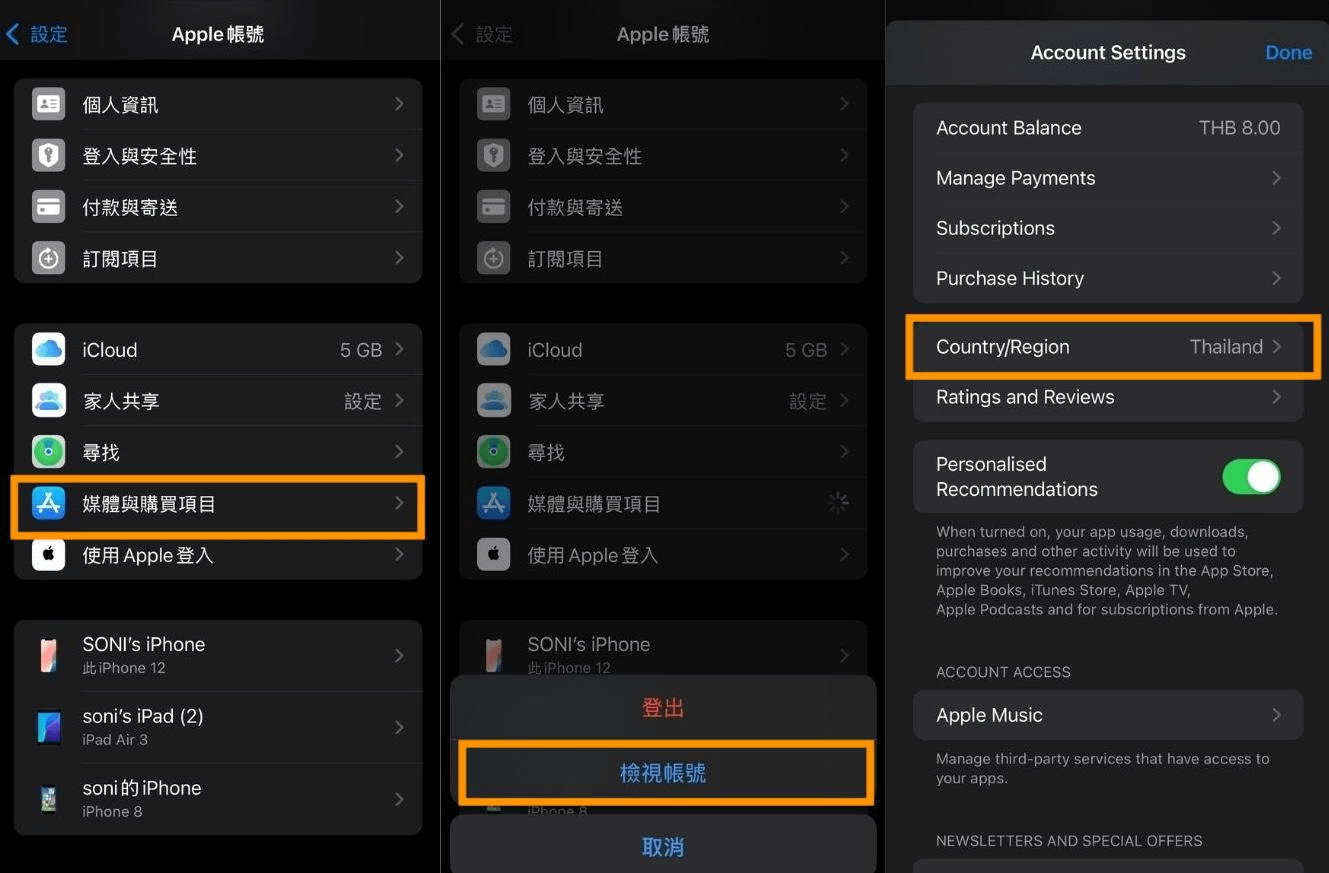The image size is (1329, 873).
Task: Go back to 設定 in left panel
Action: (37, 34)
